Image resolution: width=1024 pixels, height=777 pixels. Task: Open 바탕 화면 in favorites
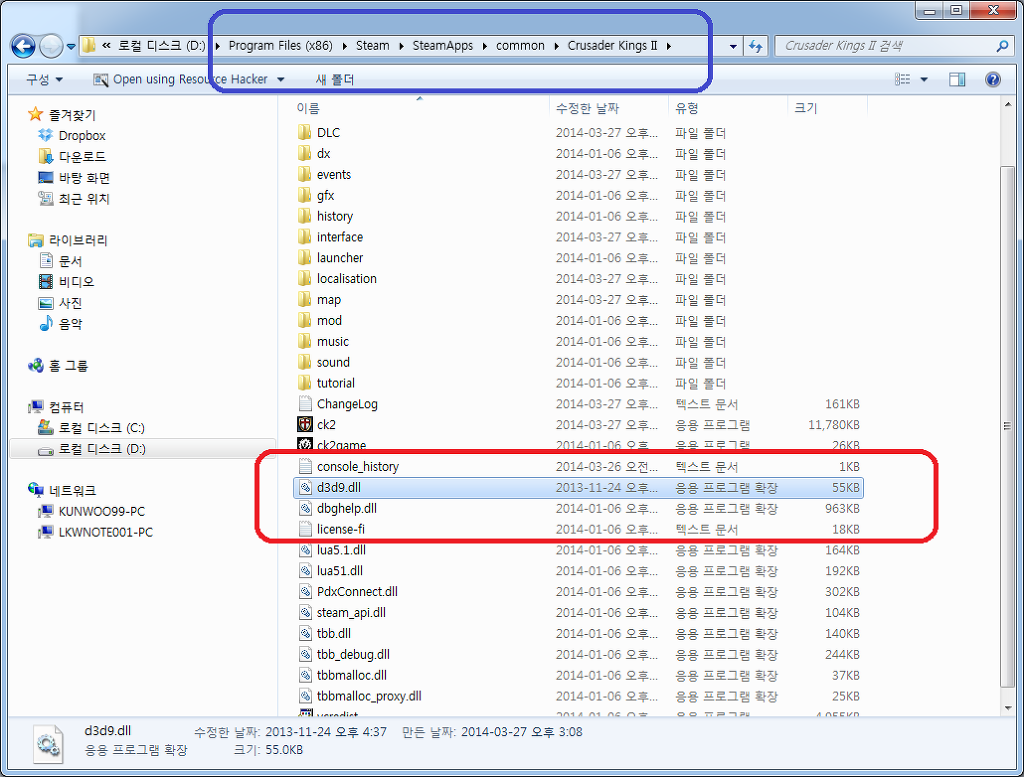click(84, 178)
